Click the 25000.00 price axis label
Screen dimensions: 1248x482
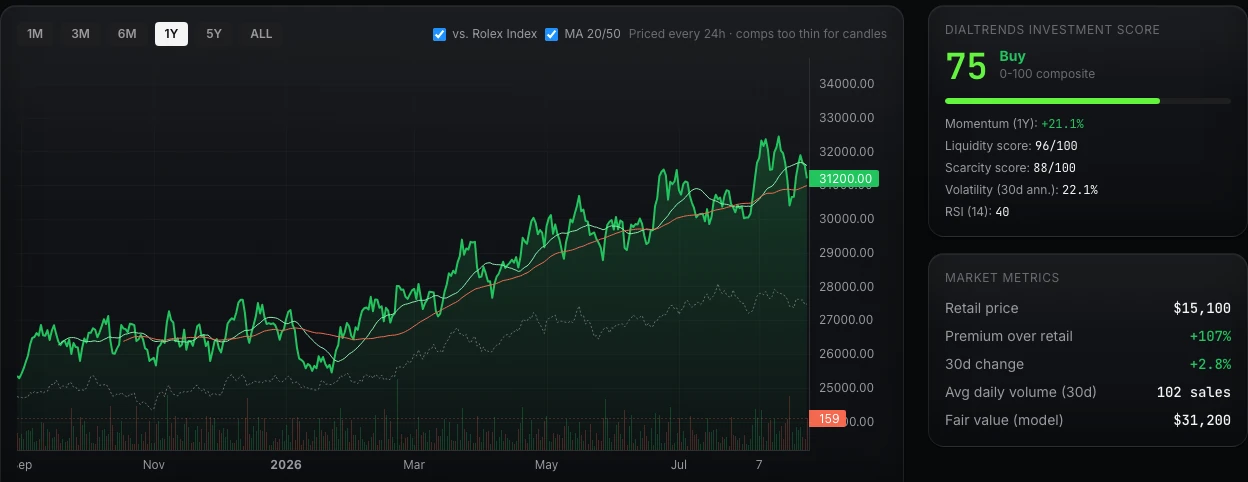click(x=847, y=387)
